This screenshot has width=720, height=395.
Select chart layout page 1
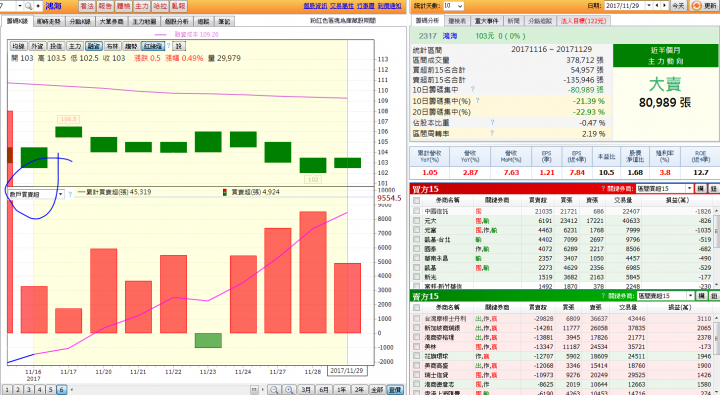[x=7, y=389]
